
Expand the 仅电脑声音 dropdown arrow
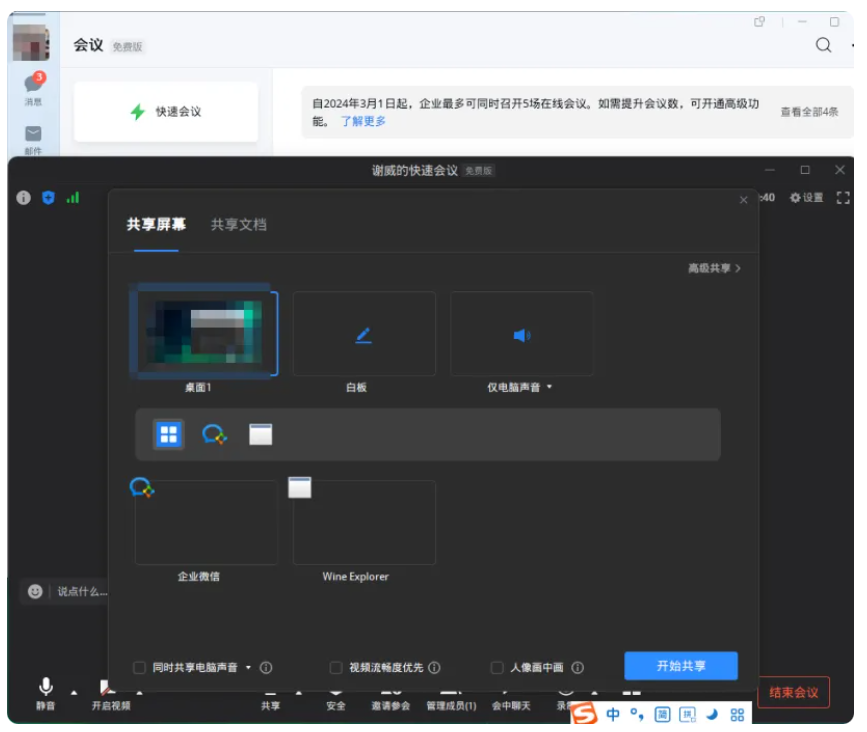coord(550,387)
